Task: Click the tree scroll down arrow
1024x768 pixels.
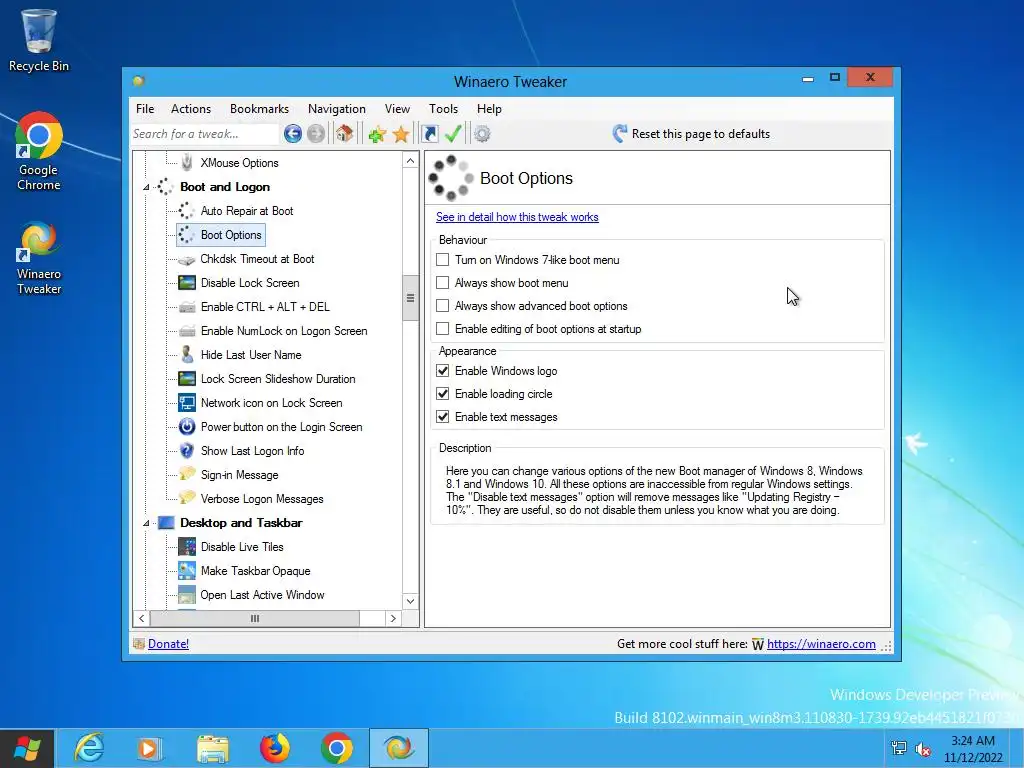Action: point(410,601)
